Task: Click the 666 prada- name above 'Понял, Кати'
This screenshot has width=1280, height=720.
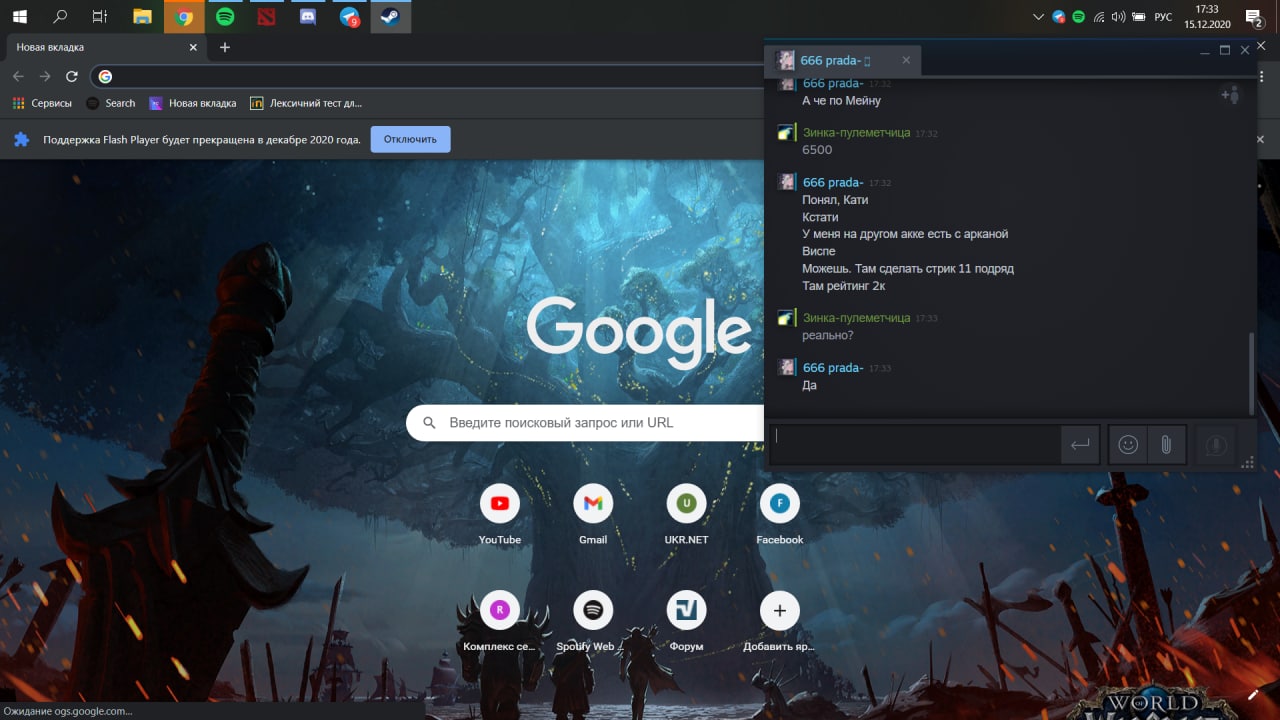Action: point(832,182)
